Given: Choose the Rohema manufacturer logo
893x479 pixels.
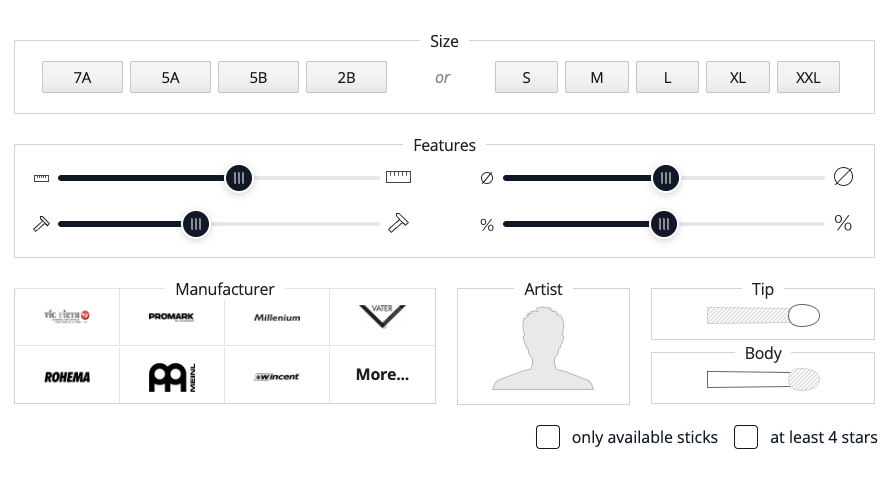Looking at the screenshot, I should click(x=67, y=376).
